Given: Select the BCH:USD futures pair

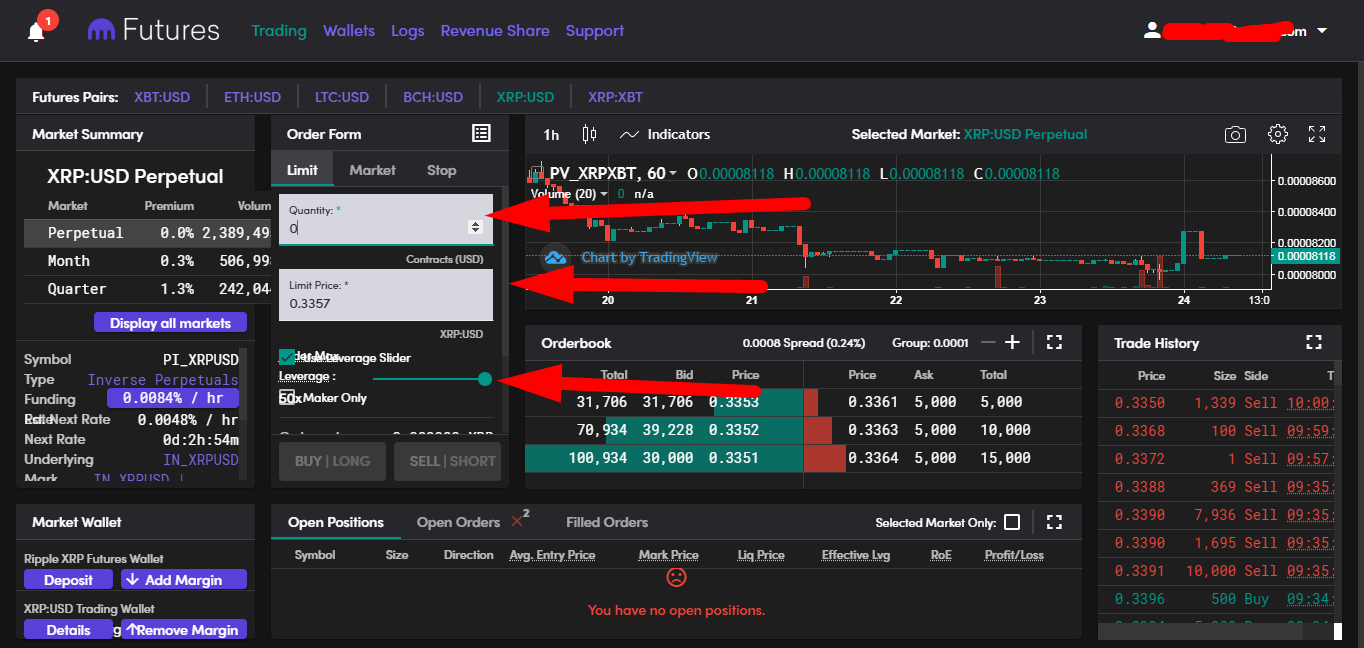Looking at the screenshot, I should (x=433, y=97).
